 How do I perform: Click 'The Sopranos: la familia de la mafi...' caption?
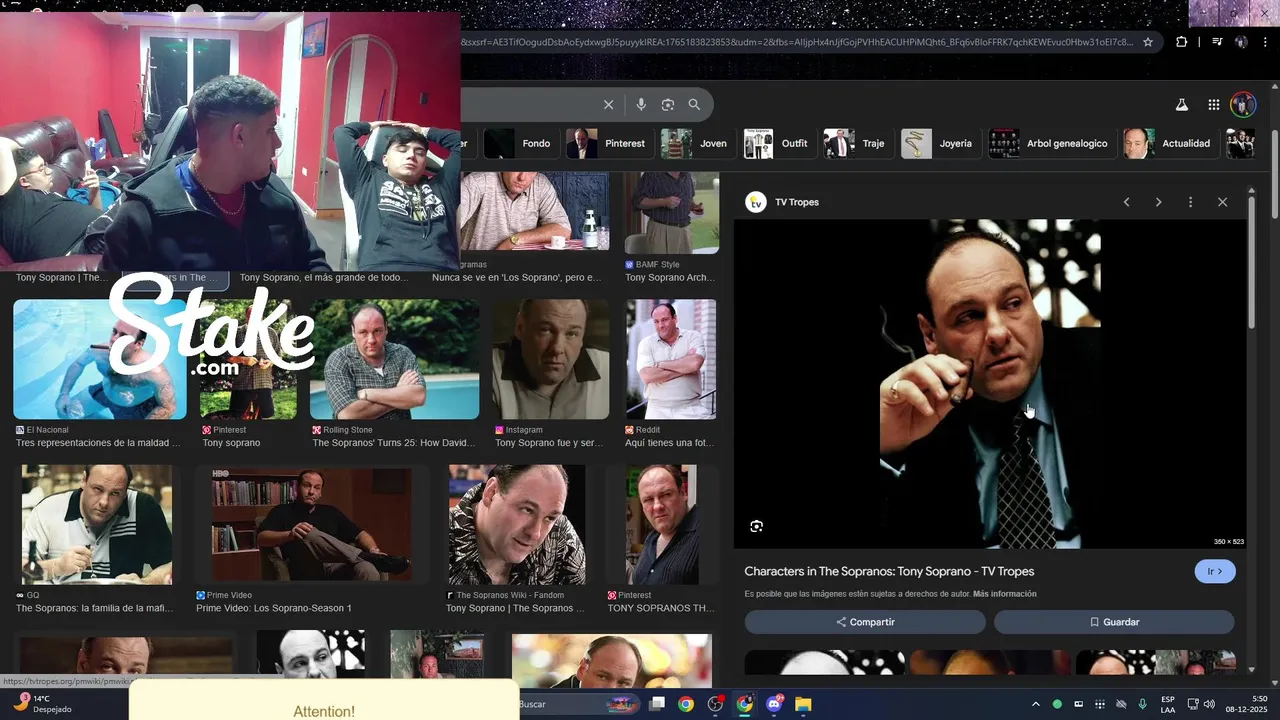tap(94, 608)
